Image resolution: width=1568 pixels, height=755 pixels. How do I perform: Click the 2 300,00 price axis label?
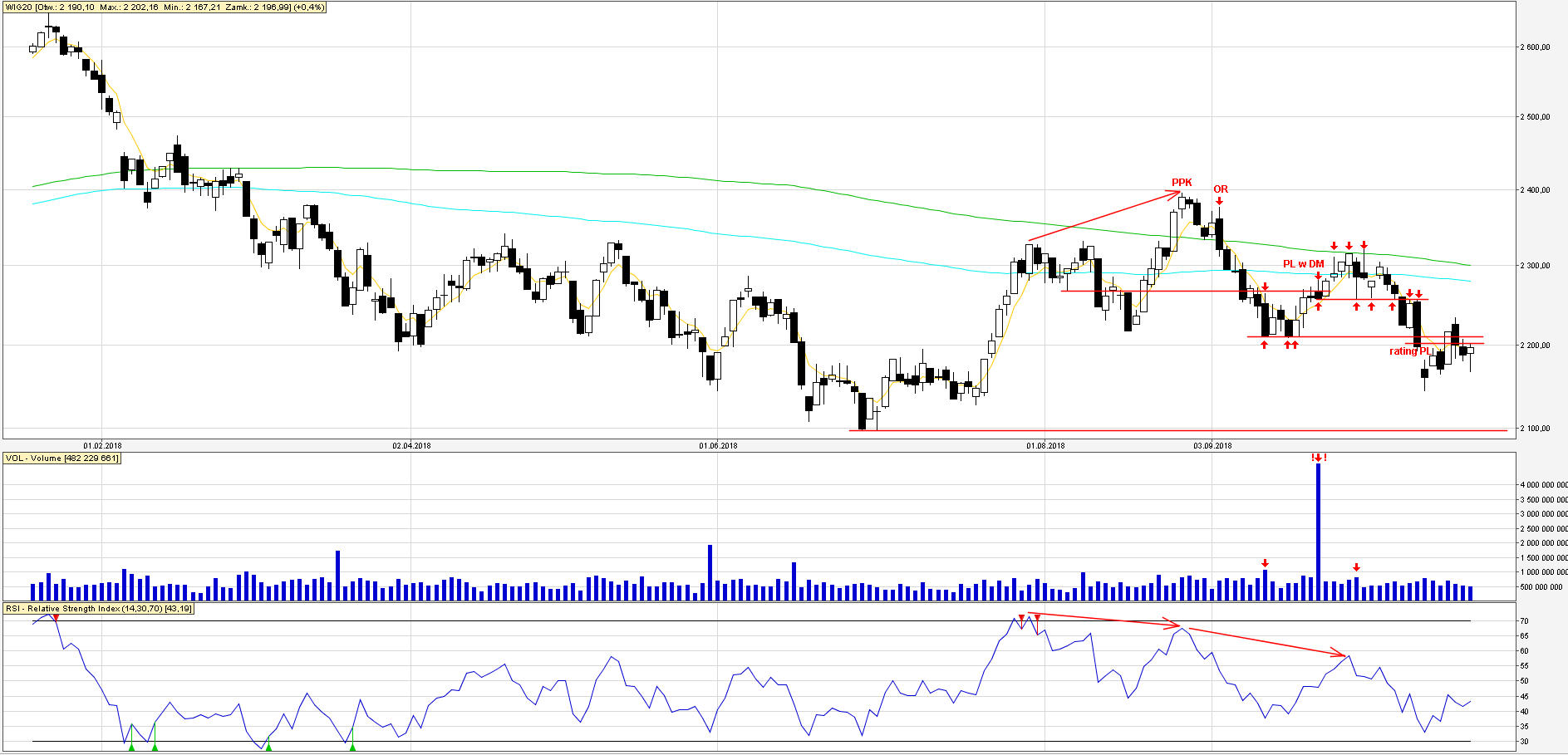pyautogui.click(x=1536, y=266)
